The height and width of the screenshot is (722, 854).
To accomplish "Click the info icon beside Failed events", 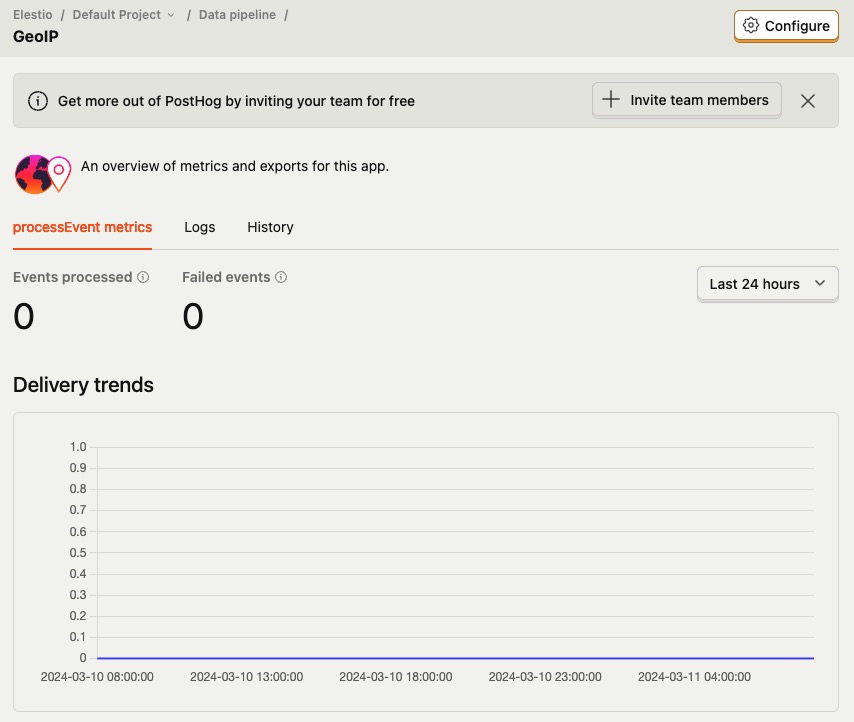I will pos(281,277).
